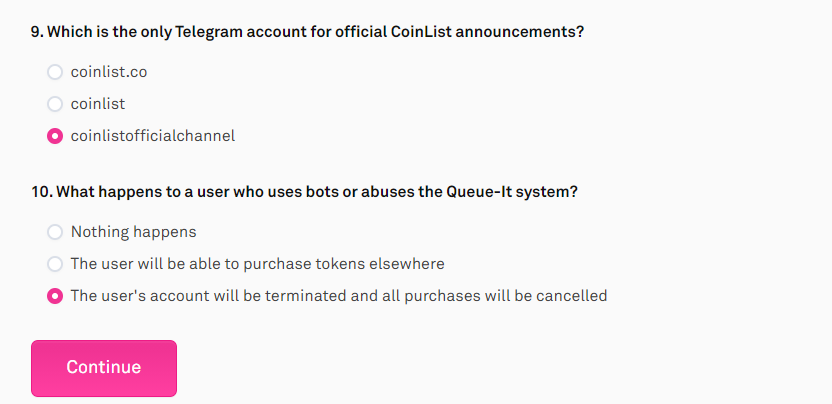Click the "Nothing happens" answer text

click(133, 232)
